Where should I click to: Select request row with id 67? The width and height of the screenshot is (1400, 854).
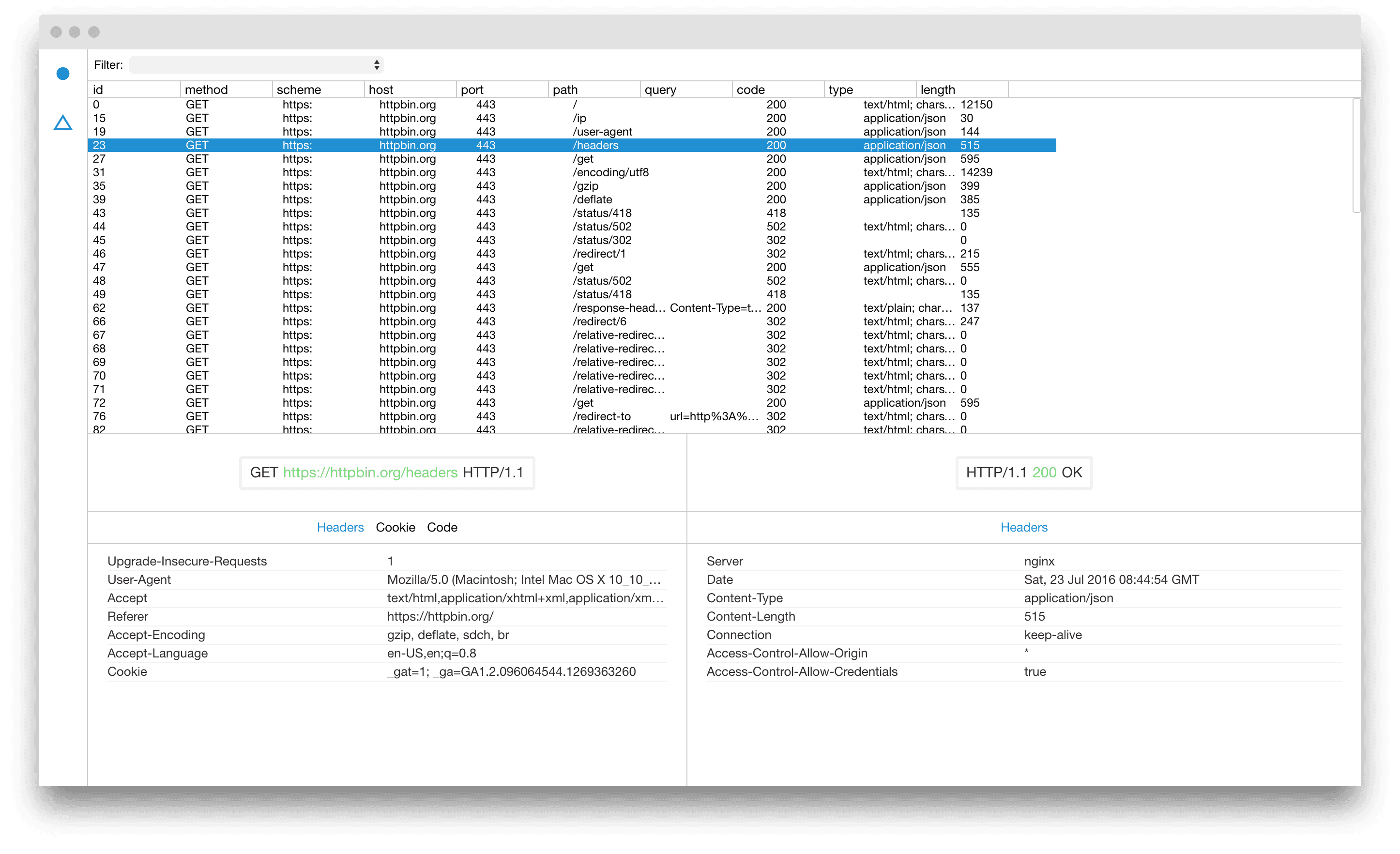(572, 335)
